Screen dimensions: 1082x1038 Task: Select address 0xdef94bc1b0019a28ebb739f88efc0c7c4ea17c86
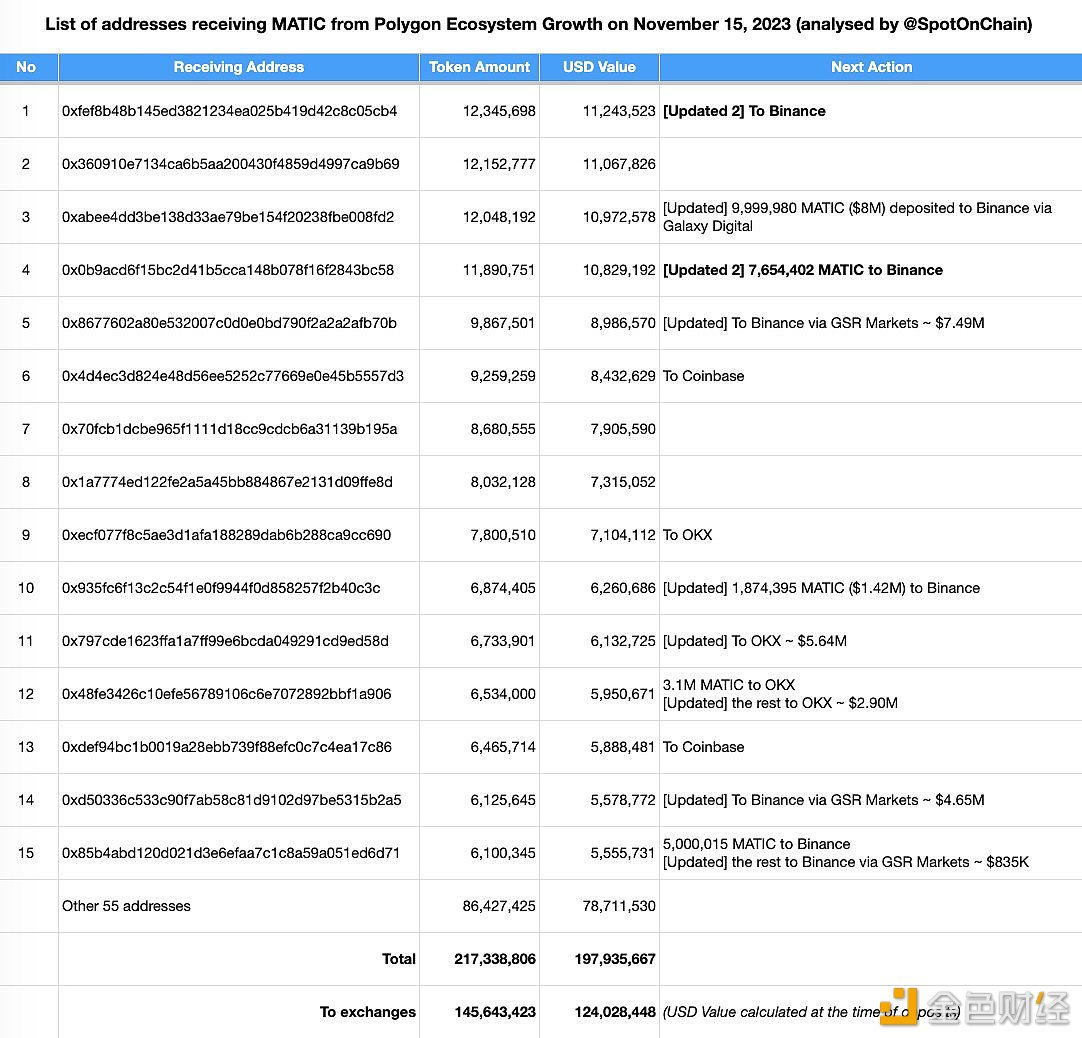click(x=226, y=747)
